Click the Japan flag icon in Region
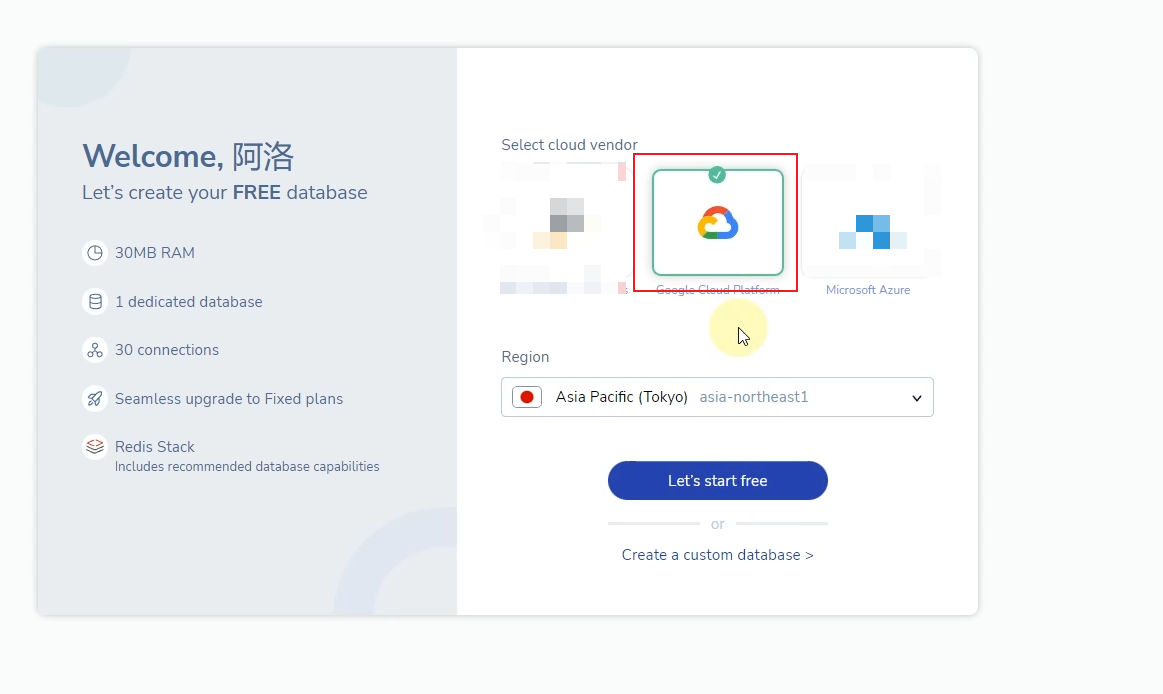1163x694 pixels. 527,397
